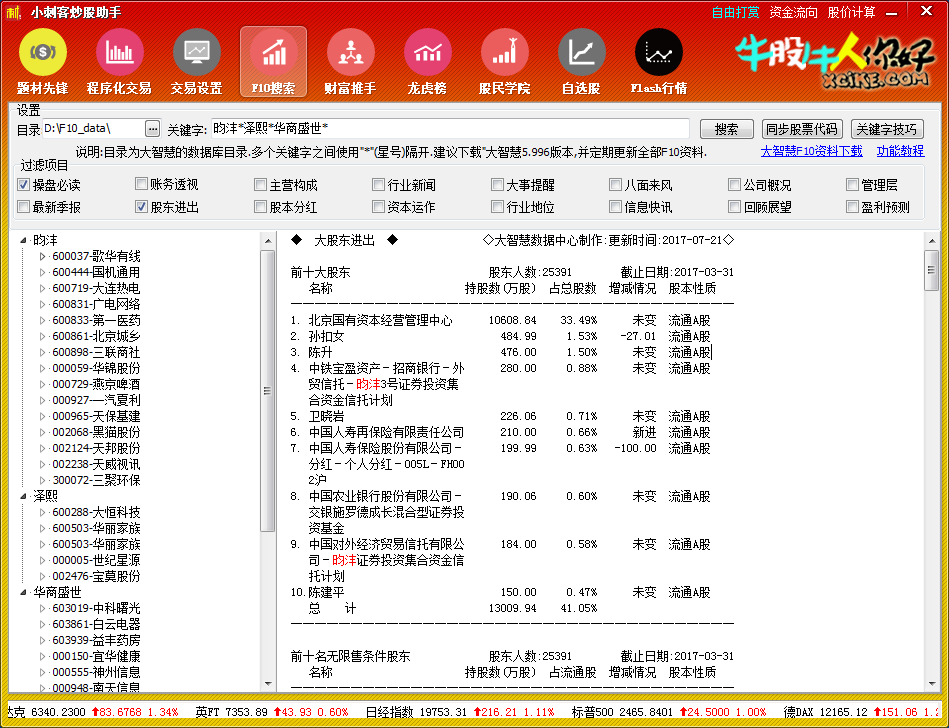Open the 股民学院 toolbar icon

point(504,62)
